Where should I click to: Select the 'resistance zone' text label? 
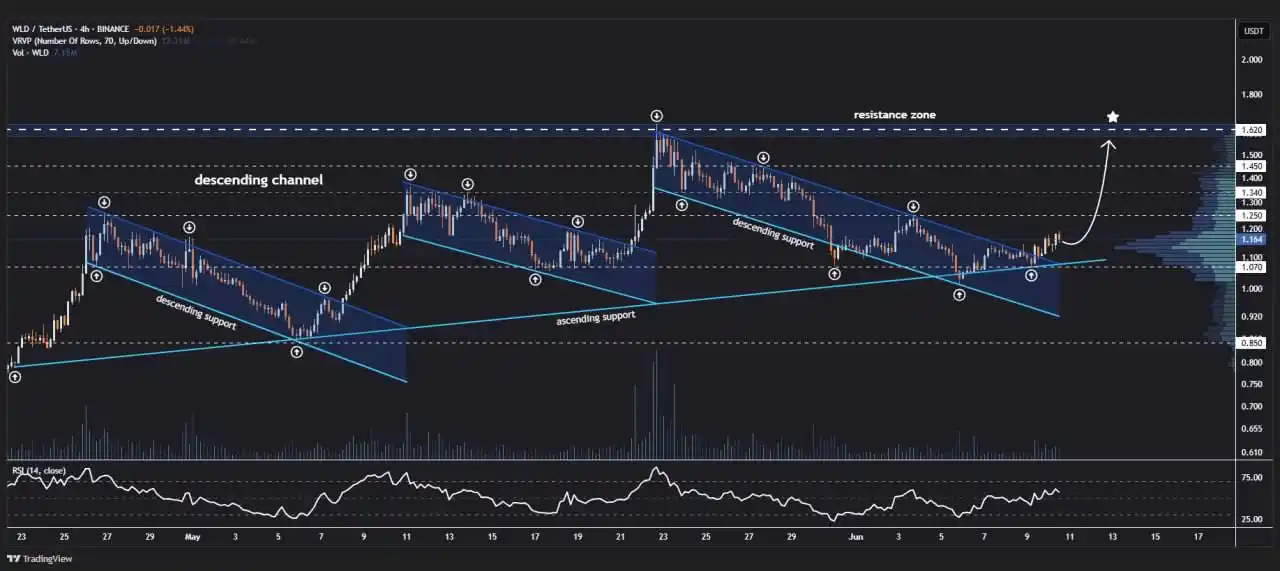pyautogui.click(x=894, y=115)
